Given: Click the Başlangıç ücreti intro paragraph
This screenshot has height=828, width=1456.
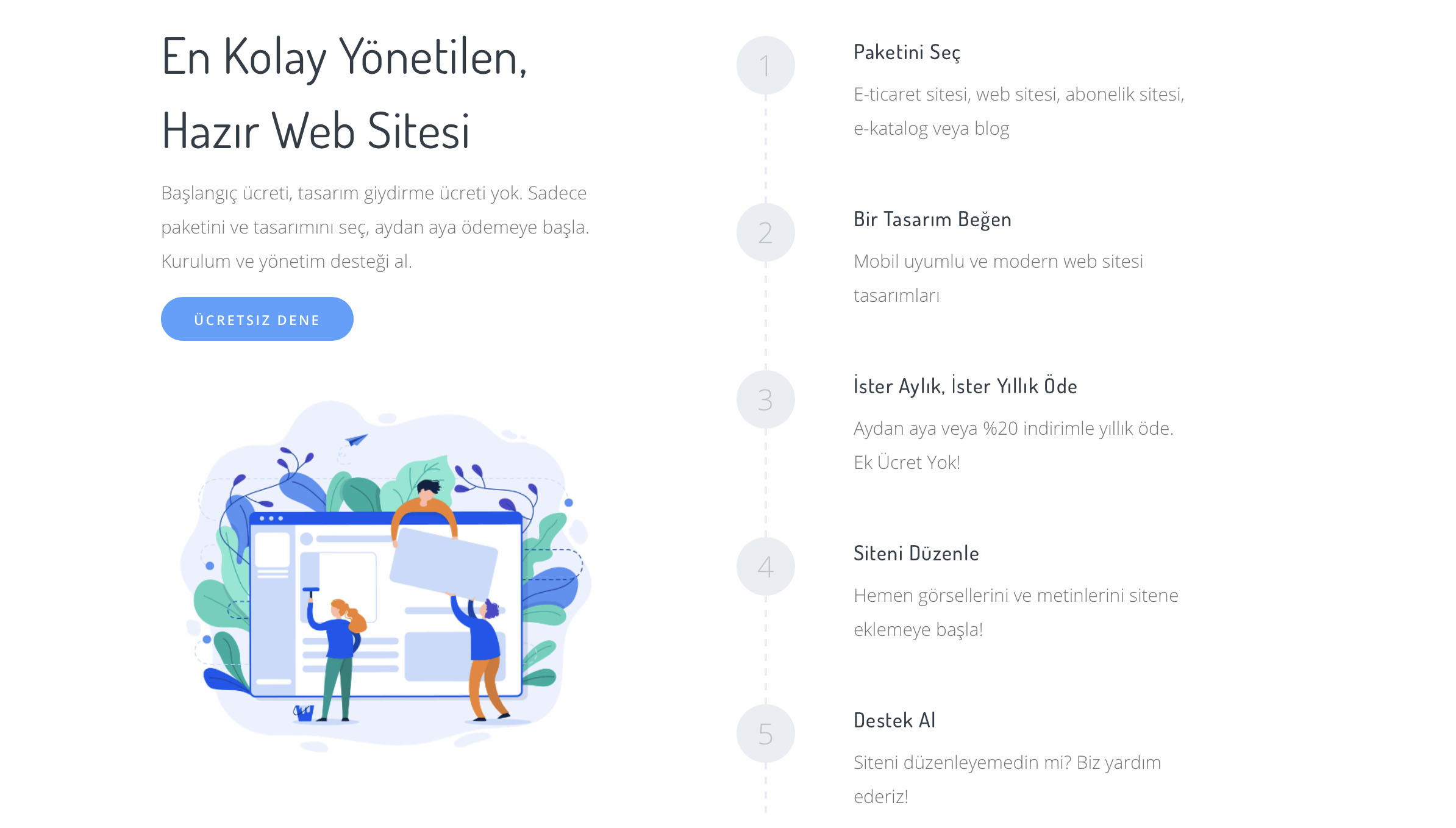Looking at the screenshot, I should coord(375,227).
